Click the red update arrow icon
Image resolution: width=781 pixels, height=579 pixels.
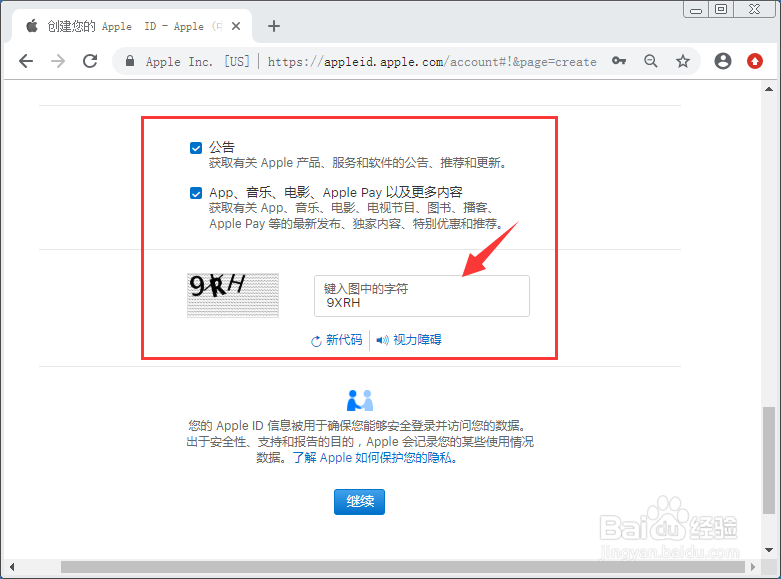click(x=755, y=61)
